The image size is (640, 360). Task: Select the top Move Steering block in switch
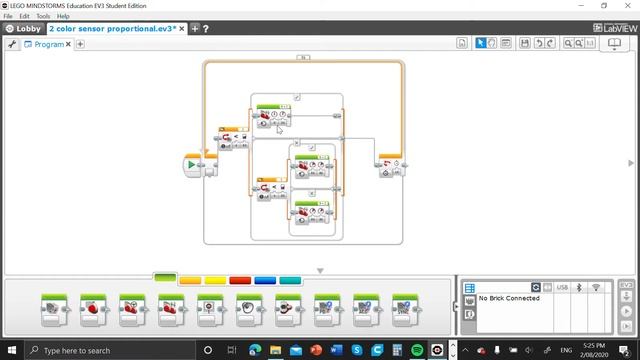coord(273,116)
